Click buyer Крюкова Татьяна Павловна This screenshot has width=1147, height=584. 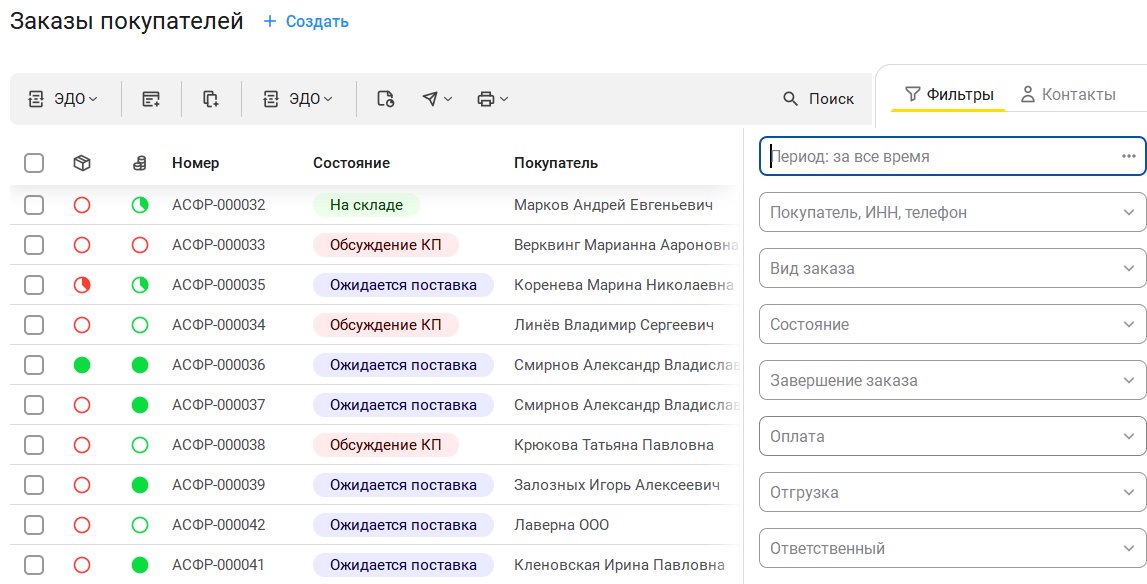click(x=614, y=445)
